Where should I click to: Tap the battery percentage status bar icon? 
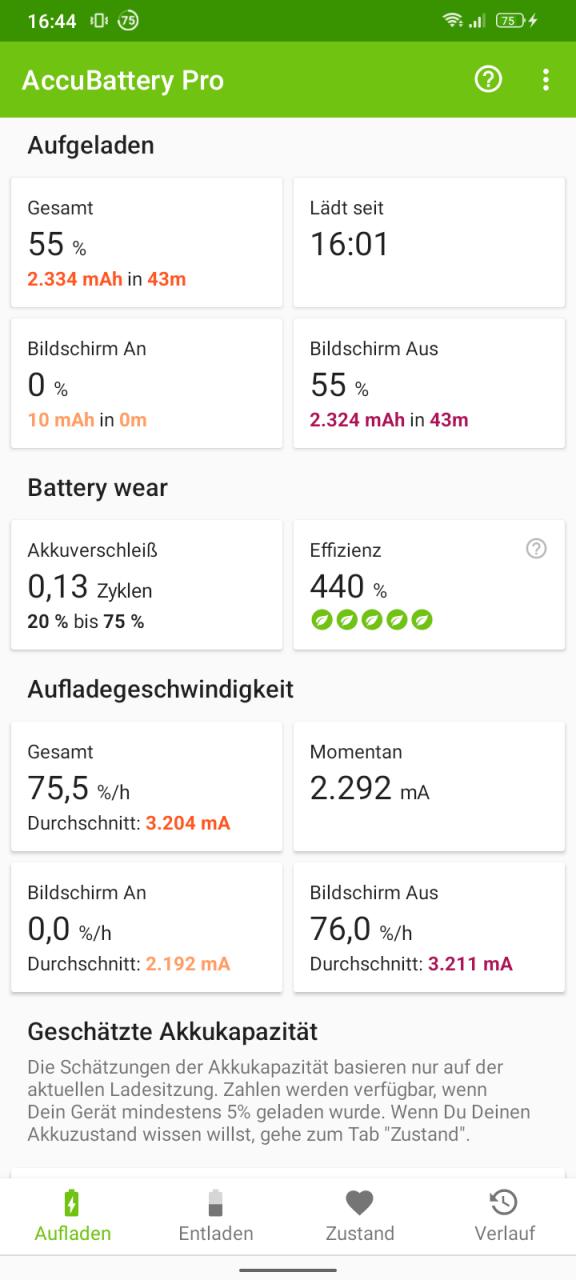click(510, 20)
